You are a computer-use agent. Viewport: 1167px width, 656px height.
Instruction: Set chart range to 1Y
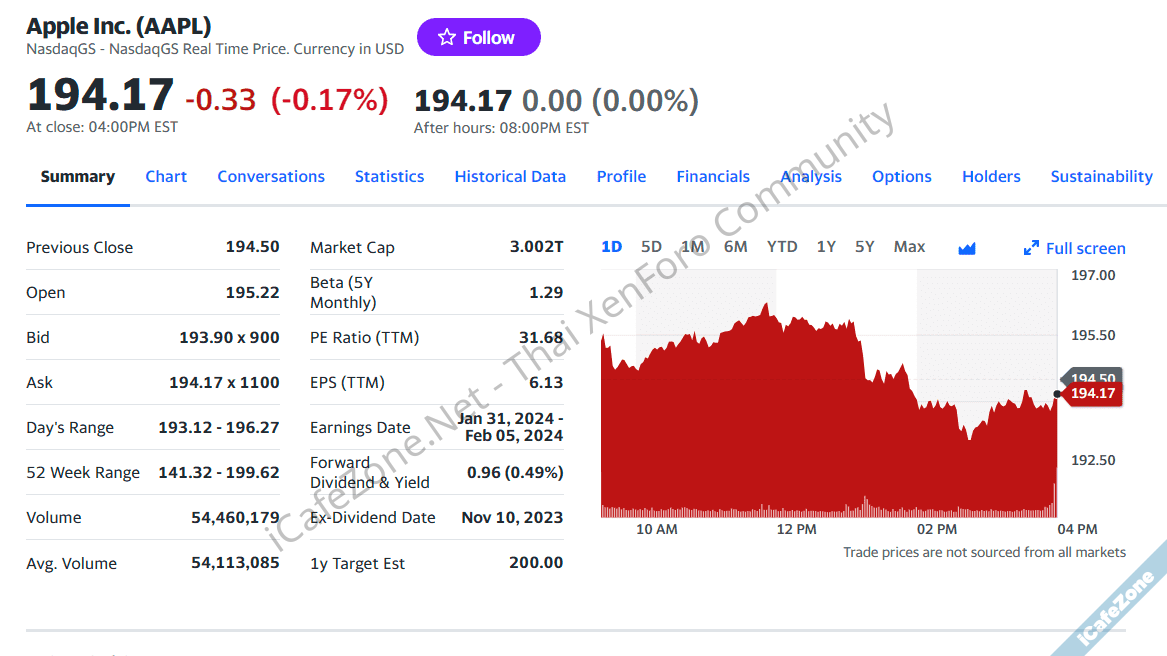point(826,247)
